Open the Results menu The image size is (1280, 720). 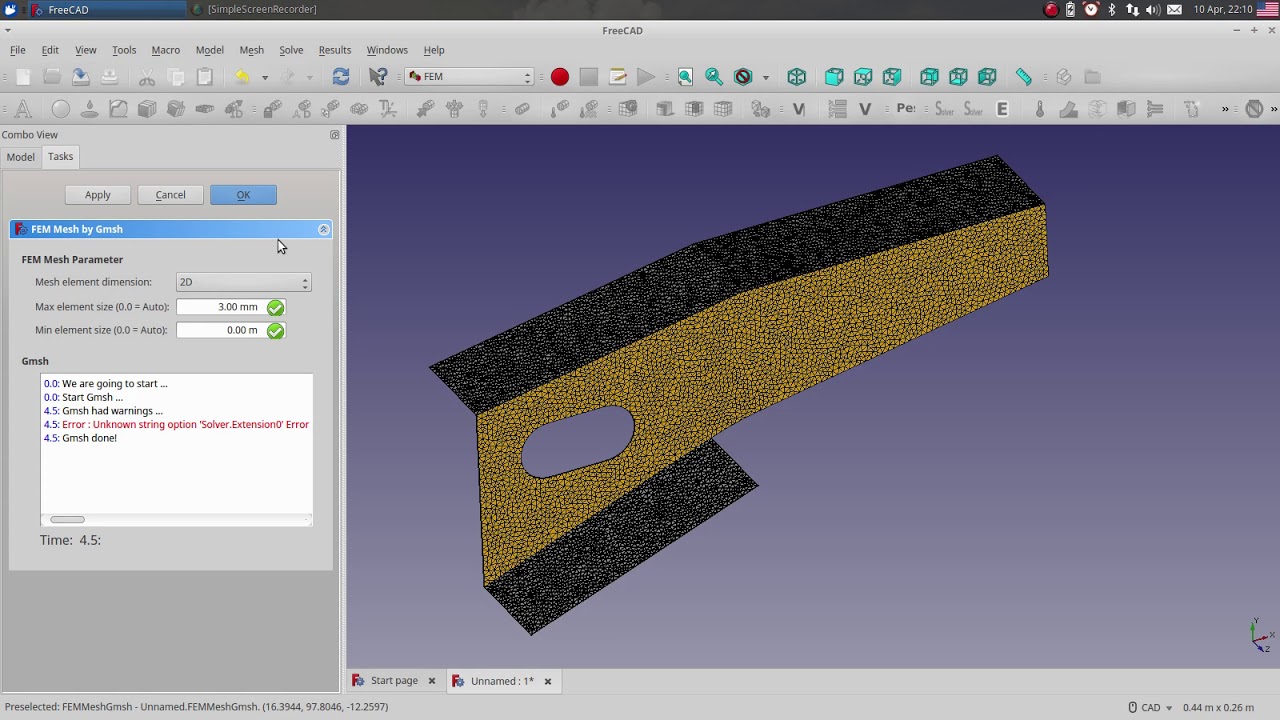coord(335,50)
